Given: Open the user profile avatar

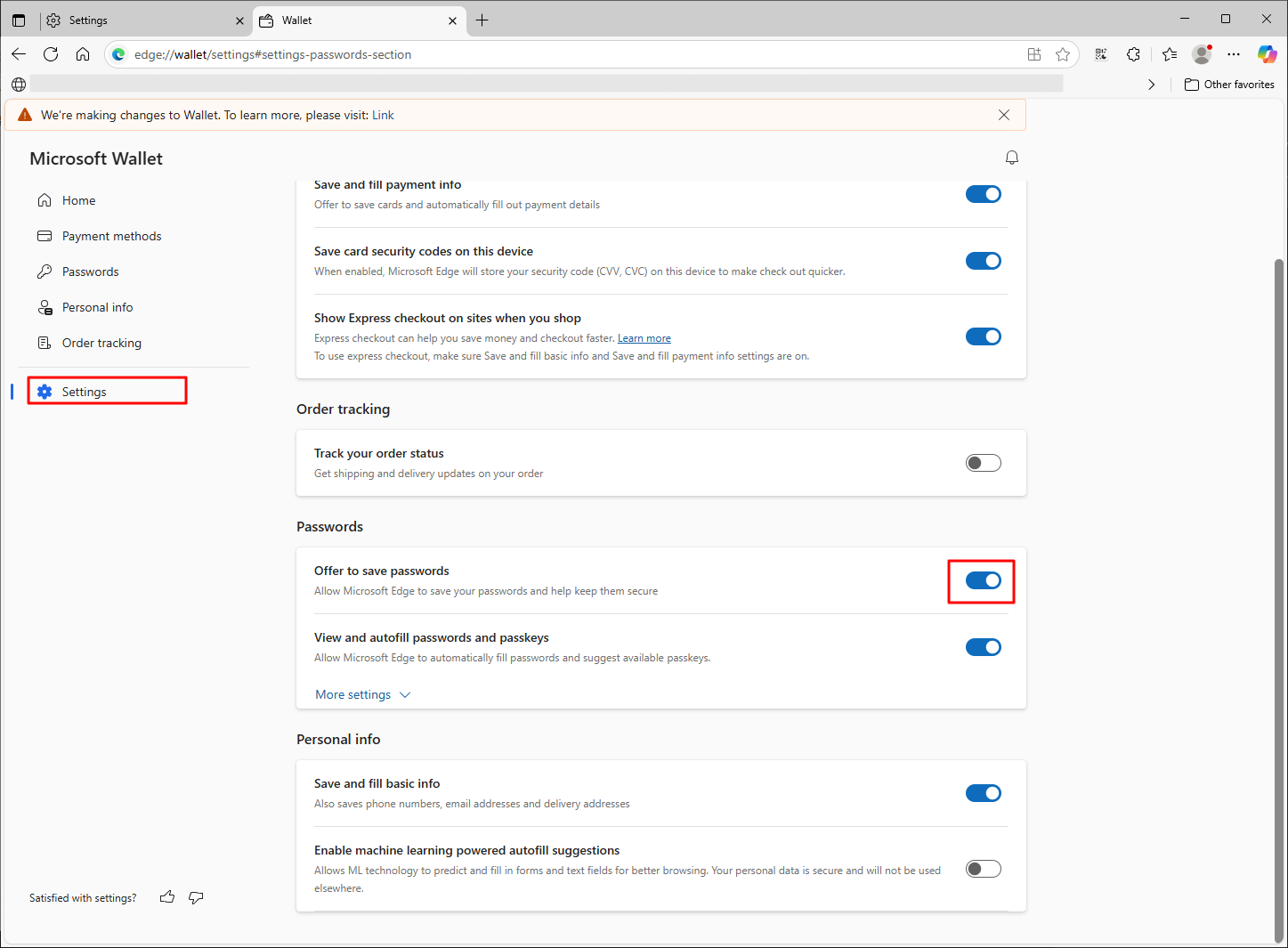Looking at the screenshot, I should tap(1202, 54).
